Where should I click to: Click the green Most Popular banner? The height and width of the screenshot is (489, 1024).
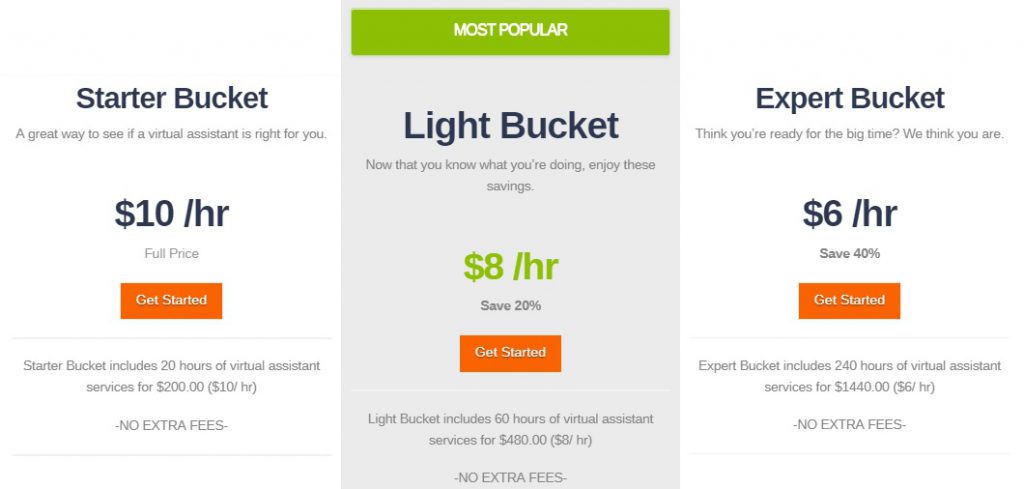pyautogui.click(x=510, y=31)
